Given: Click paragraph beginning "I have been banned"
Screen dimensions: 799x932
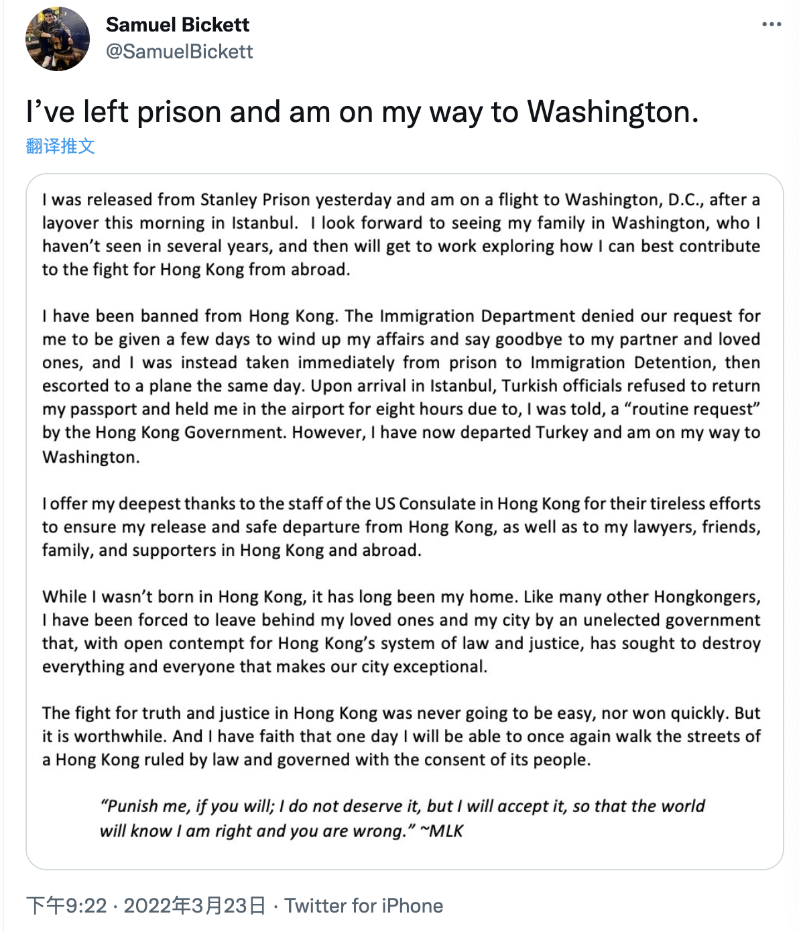Looking at the screenshot, I should 401,385.
